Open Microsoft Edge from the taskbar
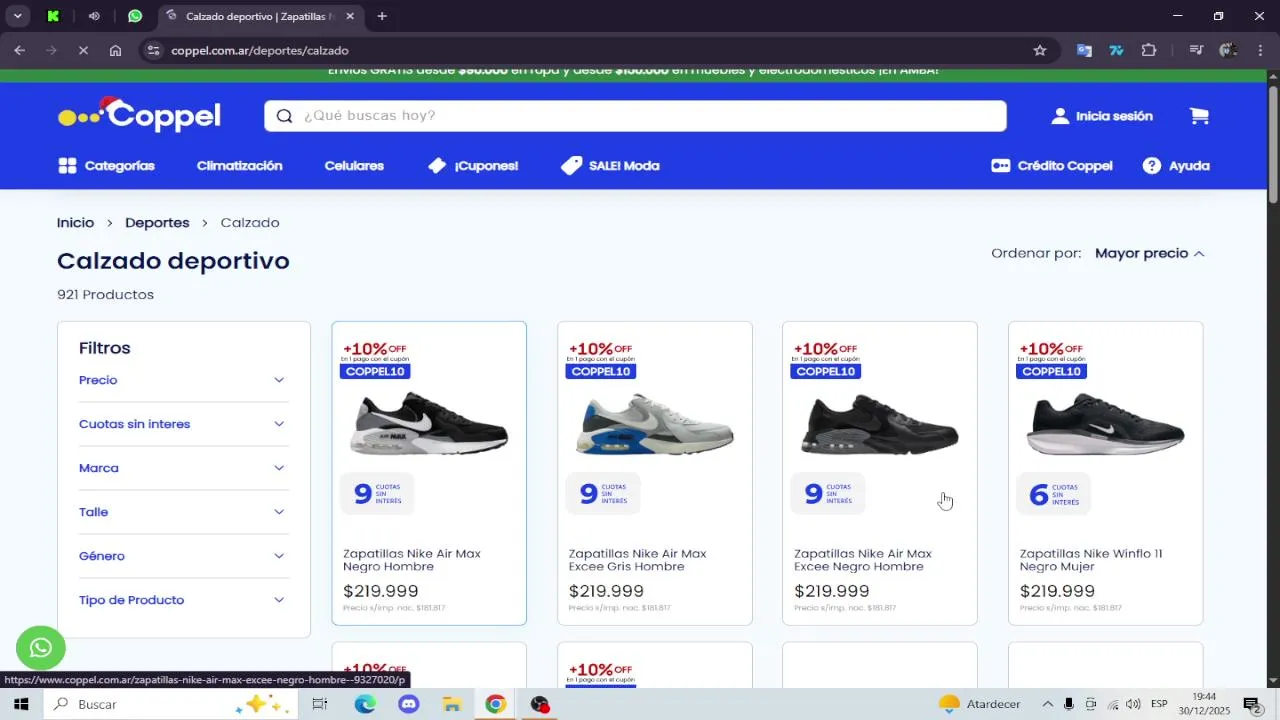 365,704
